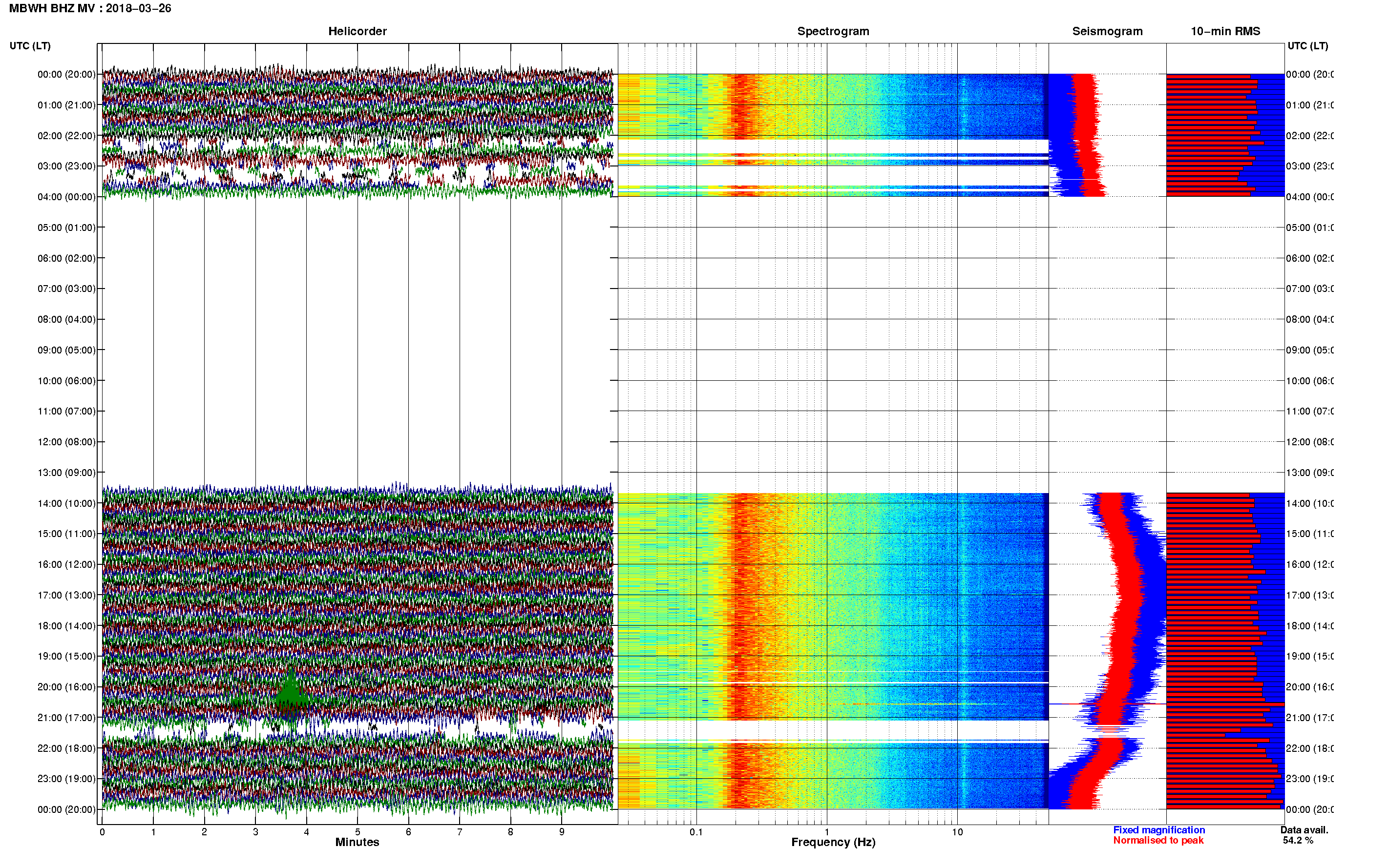The image size is (1389, 868).
Task: Click the '0.1' frequency tick label
Action: 696,832
